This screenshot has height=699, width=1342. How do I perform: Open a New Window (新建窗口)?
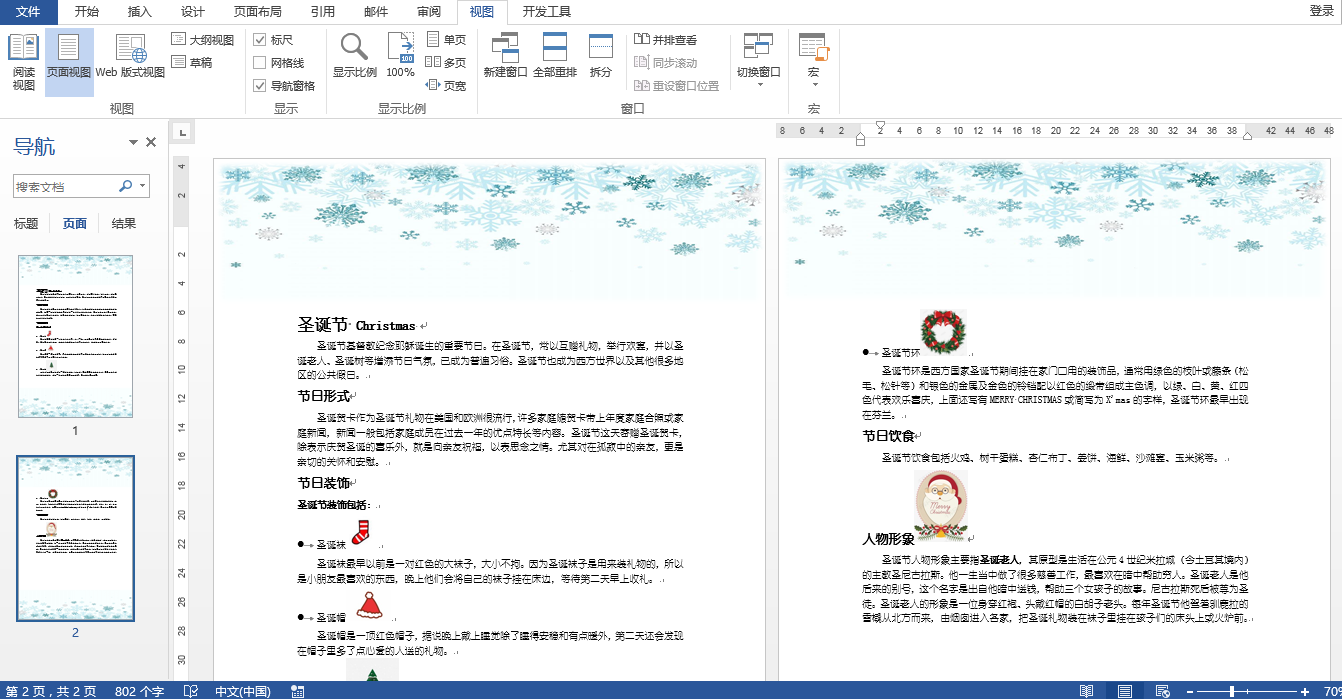click(x=505, y=56)
